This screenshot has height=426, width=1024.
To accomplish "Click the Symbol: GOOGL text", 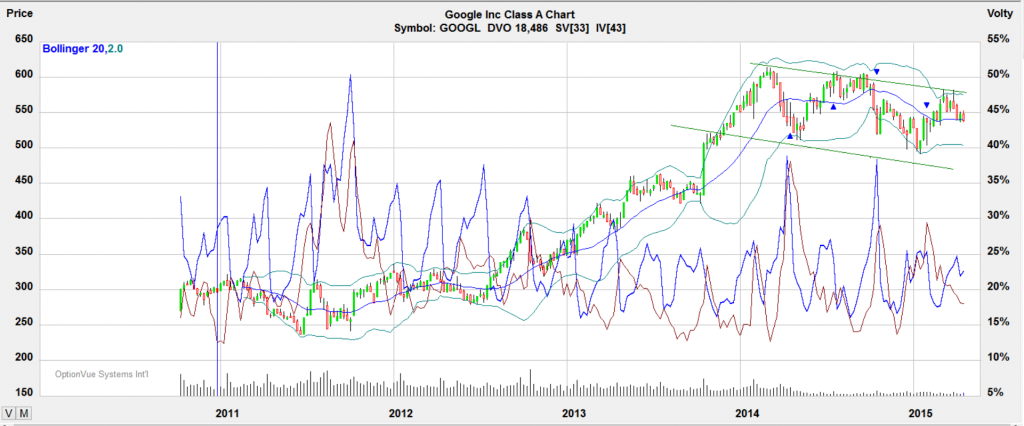I will coord(438,28).
